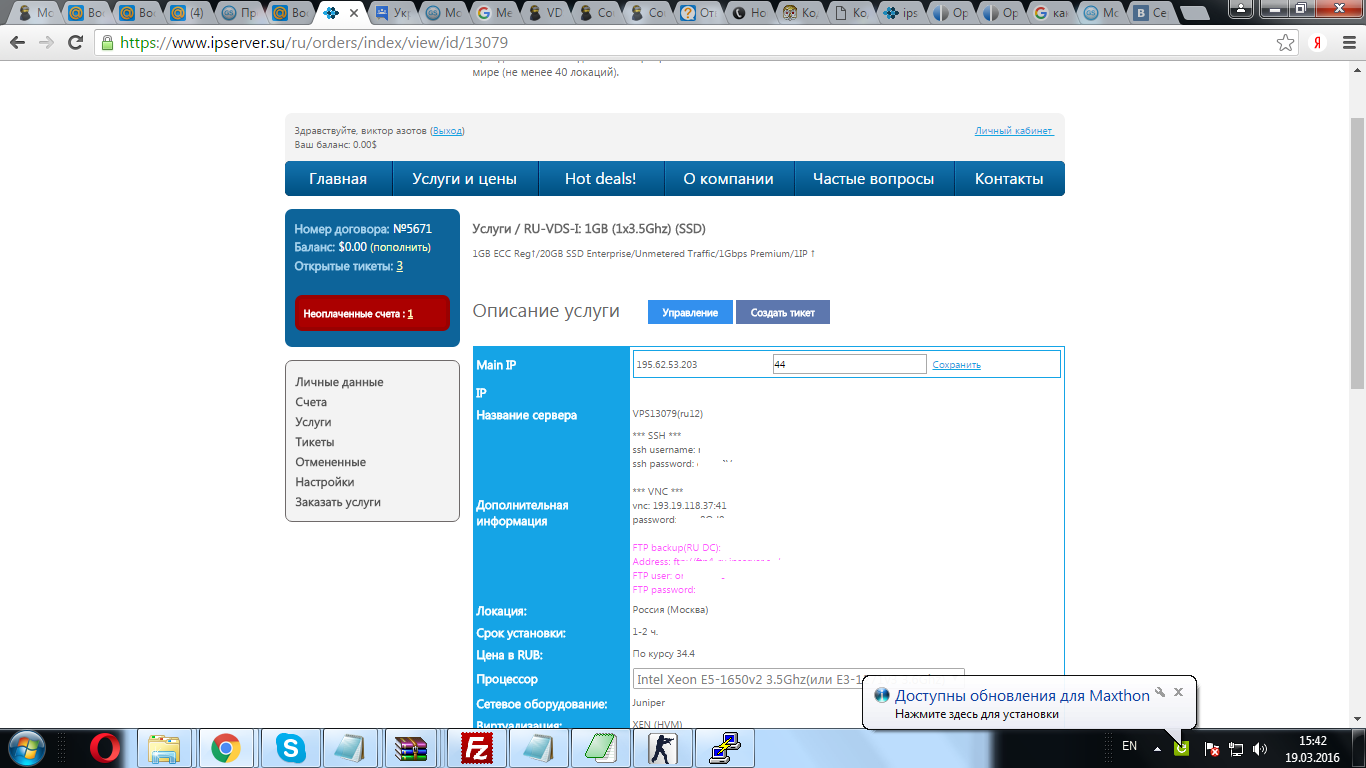
Task: Select the IP address 195.62.53.203 text
Action: point(667,365)
